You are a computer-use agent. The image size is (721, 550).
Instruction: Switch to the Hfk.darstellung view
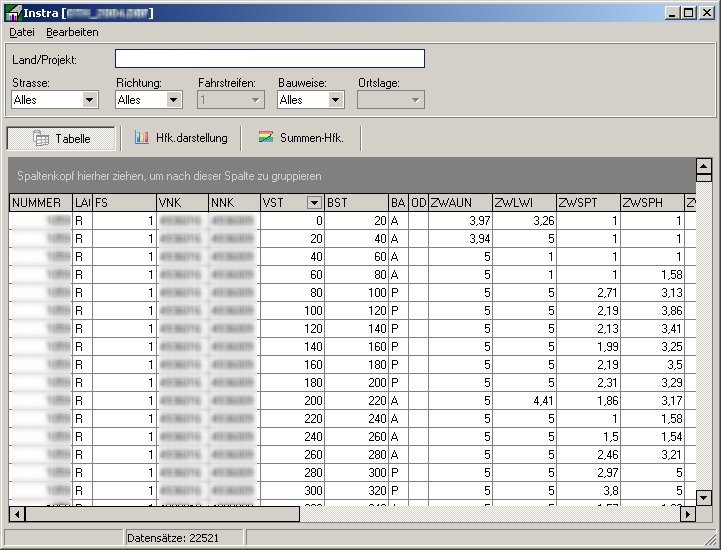(x=181, y=138)
